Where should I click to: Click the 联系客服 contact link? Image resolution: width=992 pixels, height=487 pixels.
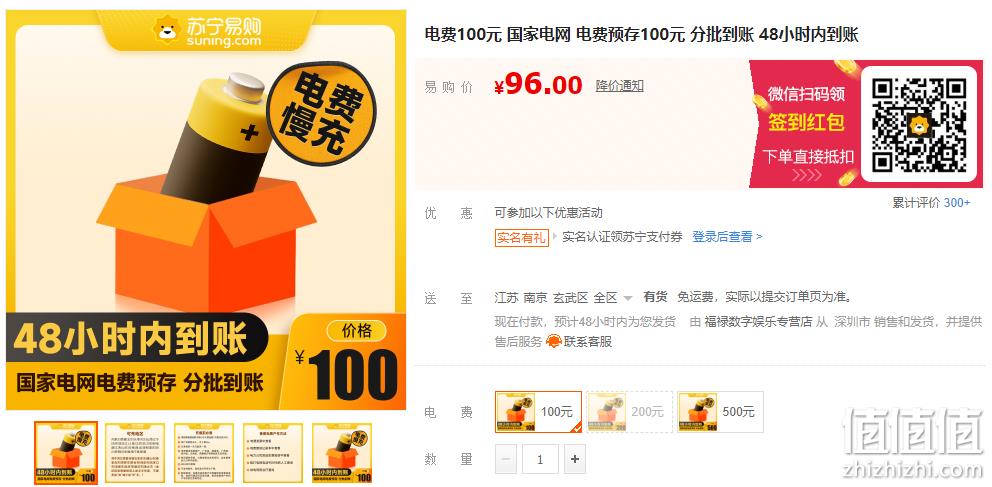588,342
